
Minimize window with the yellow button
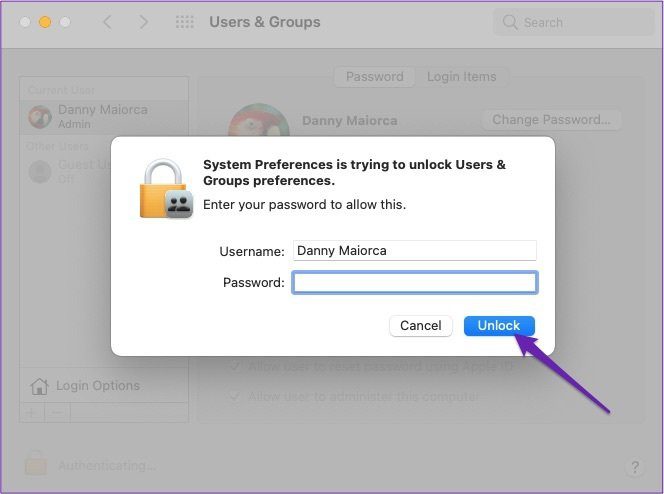point(45,22)
